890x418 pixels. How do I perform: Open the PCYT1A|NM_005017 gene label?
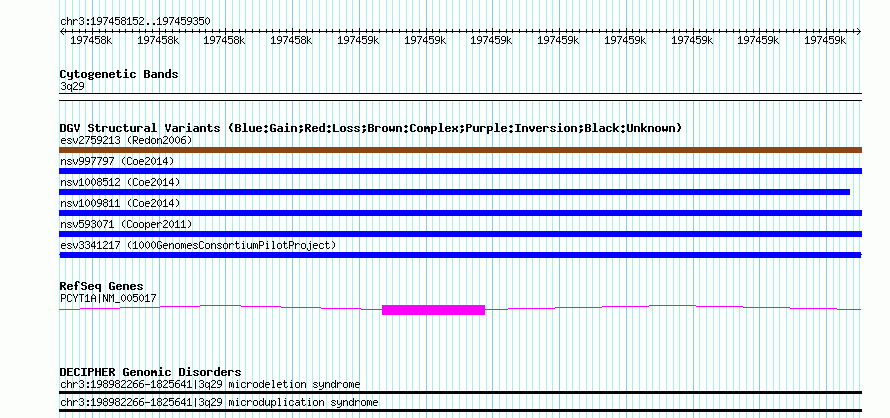tap(108, 298)
